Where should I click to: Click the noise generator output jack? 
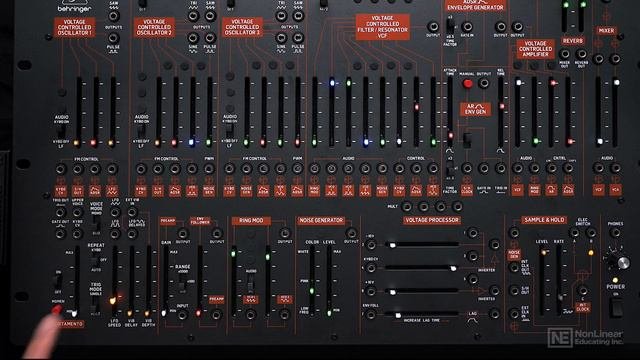(x=351, y=233)
